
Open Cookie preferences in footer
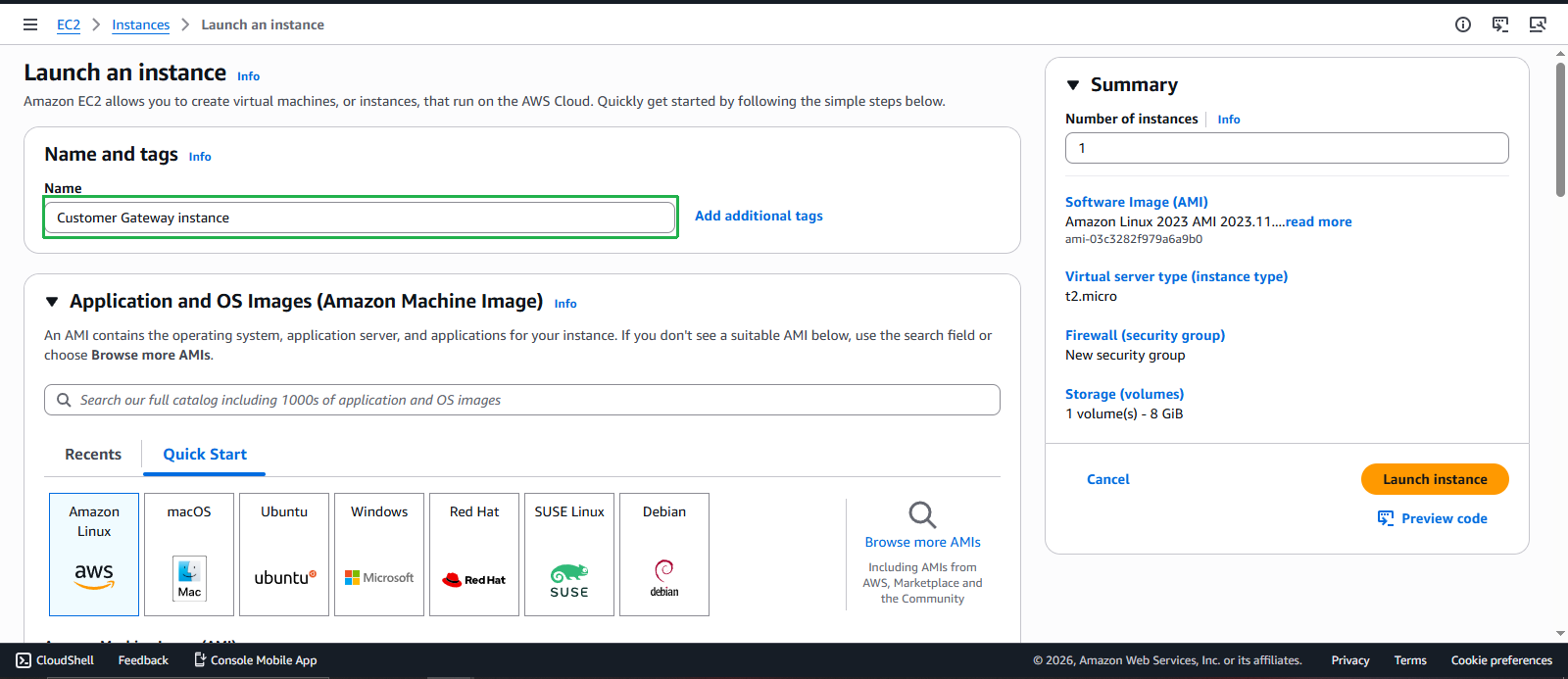point(1501,660)
